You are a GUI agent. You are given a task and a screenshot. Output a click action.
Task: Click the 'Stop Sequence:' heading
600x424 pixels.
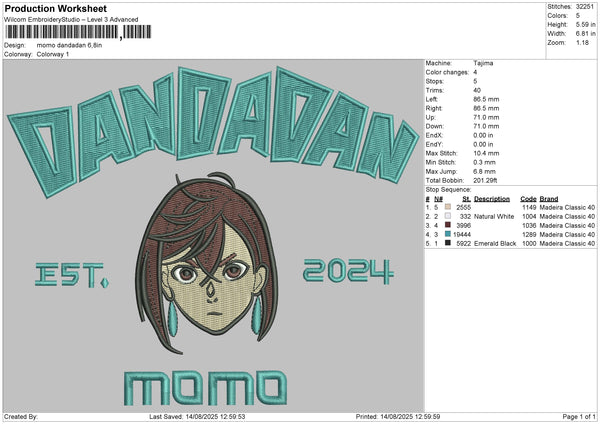pos(448,190)
